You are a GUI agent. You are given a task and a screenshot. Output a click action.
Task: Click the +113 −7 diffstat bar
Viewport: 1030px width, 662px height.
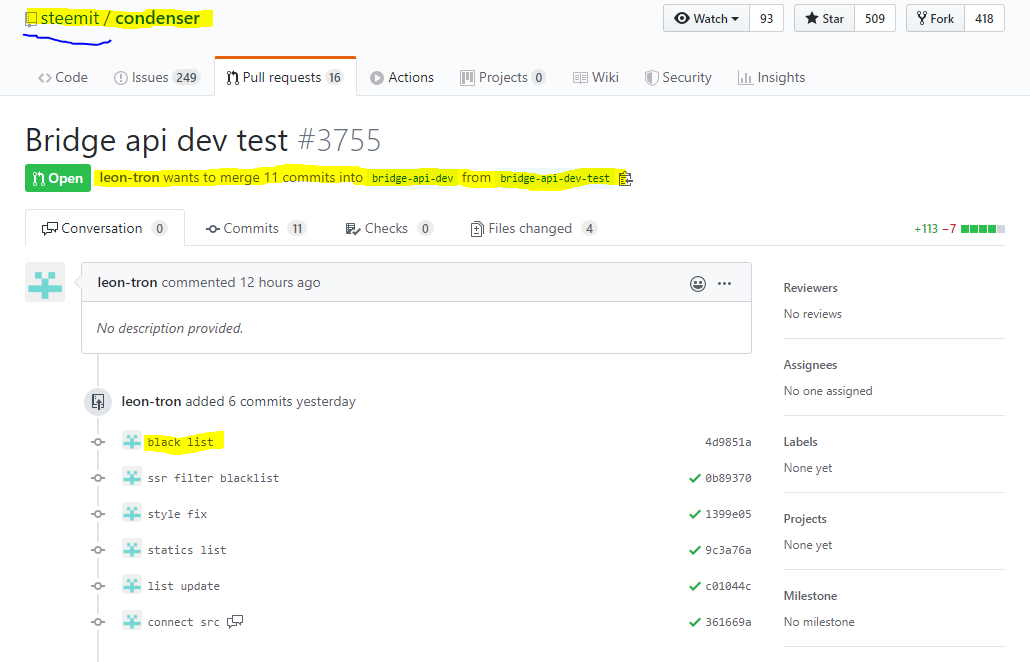point(959,229)
